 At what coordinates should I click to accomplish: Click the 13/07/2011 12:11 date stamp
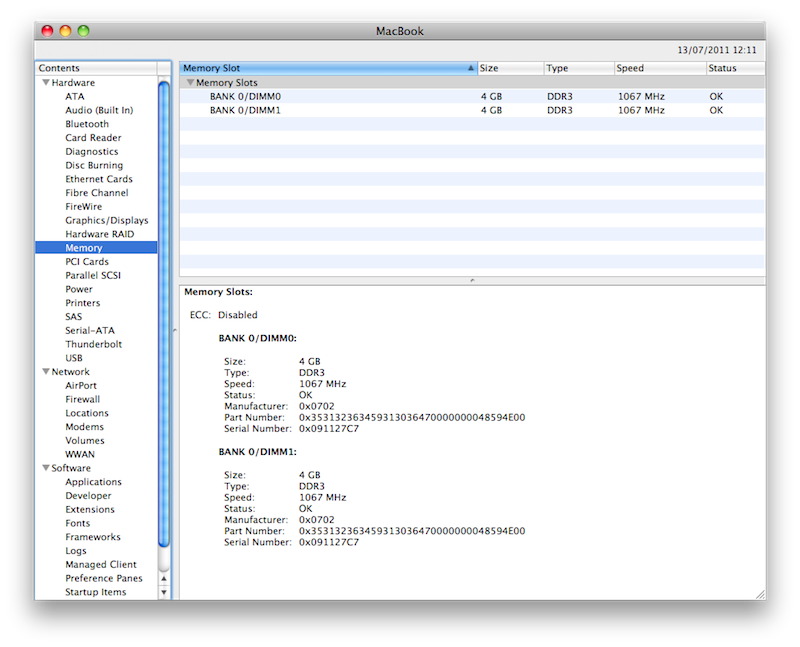(x=717, y=50)
